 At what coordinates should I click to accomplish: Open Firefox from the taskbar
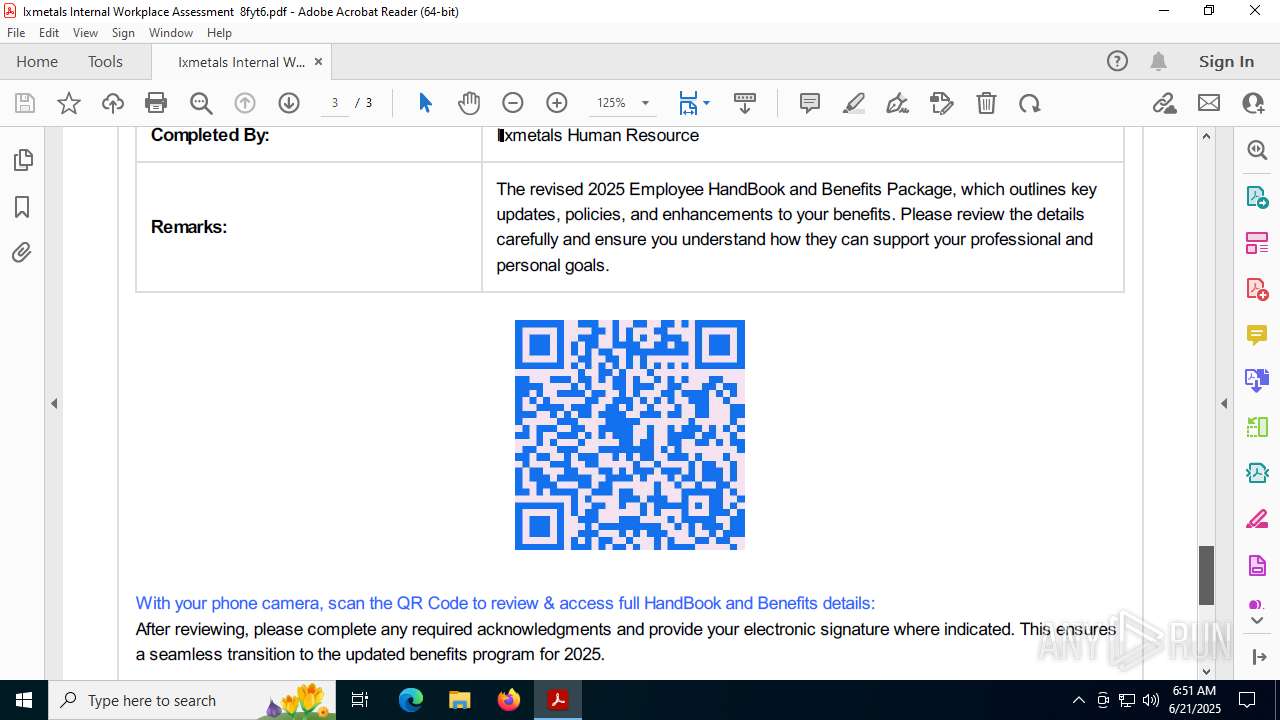pyautogui.click(x=509, y=700)
